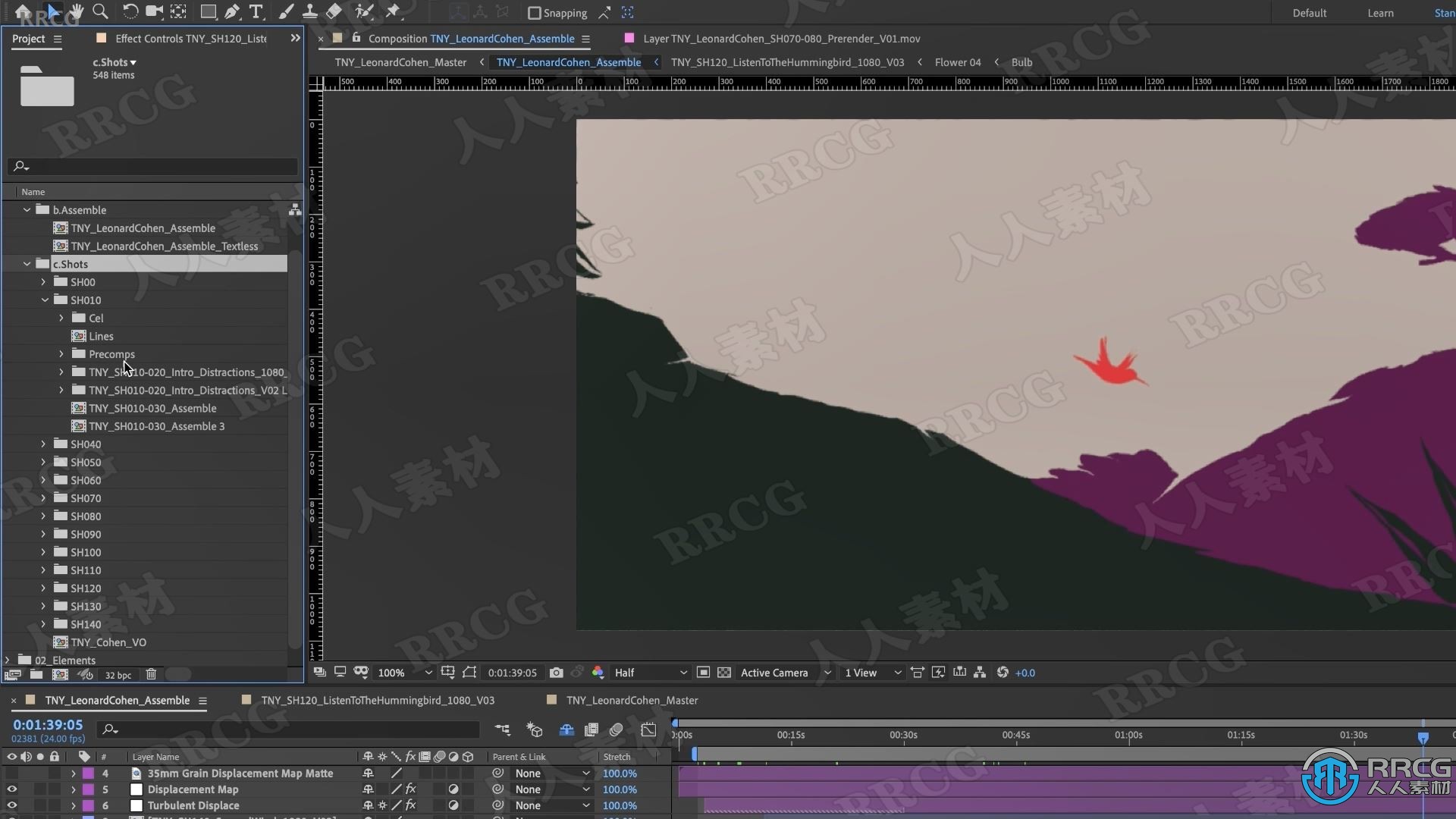The height and width of the screenshot is (819, 1456).
Task: Expand the Precomps folder
Action: pos(61,354)
